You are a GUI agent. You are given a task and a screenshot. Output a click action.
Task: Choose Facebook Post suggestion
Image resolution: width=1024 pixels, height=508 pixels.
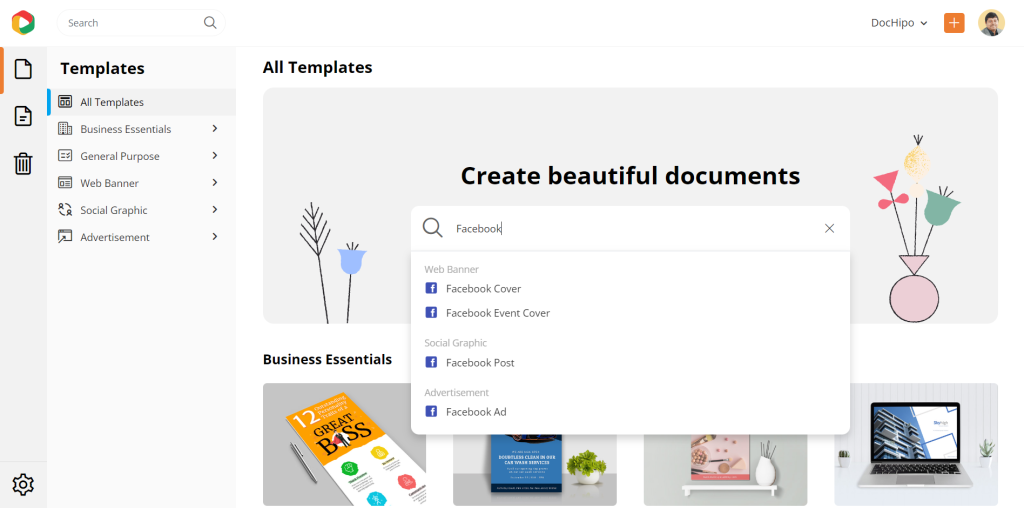pyautogui.click(x=480, y=362)
